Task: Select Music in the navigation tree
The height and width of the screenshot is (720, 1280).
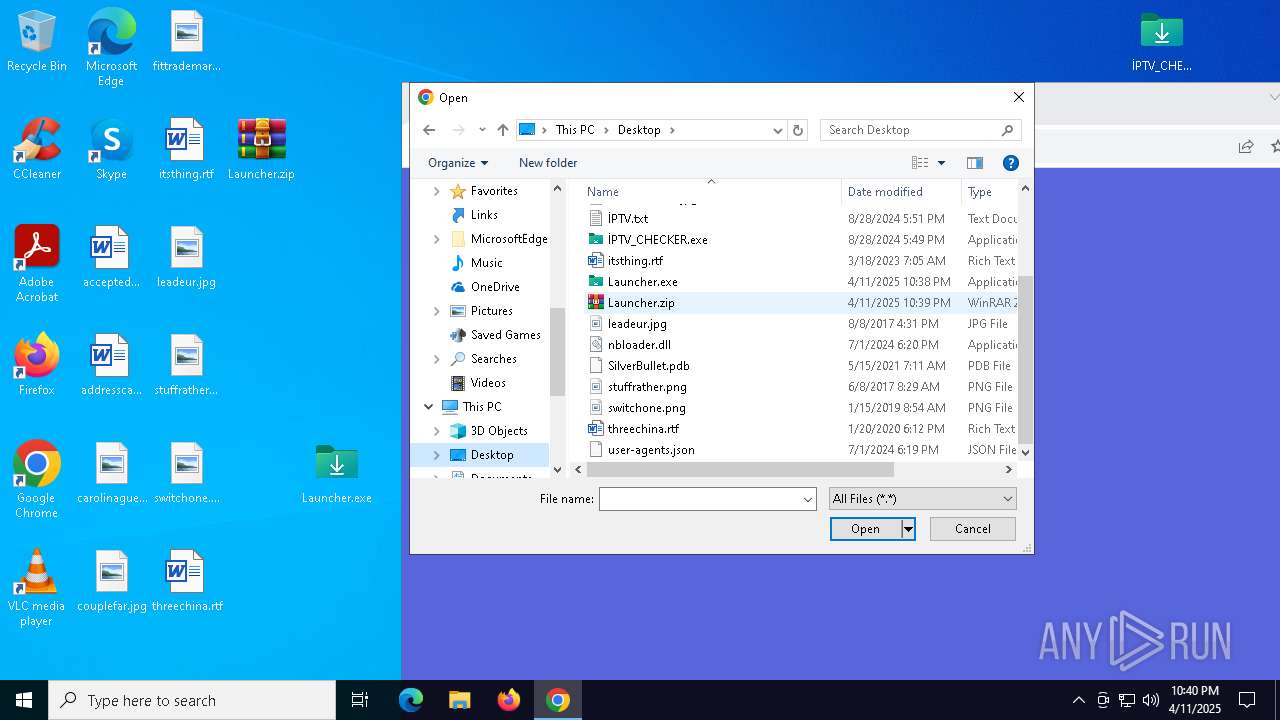Action: pos(486,263)
